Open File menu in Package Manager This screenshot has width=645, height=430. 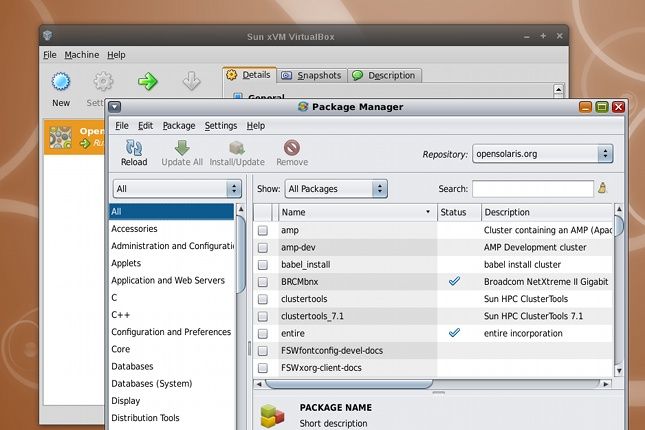[x=122, y=126]
